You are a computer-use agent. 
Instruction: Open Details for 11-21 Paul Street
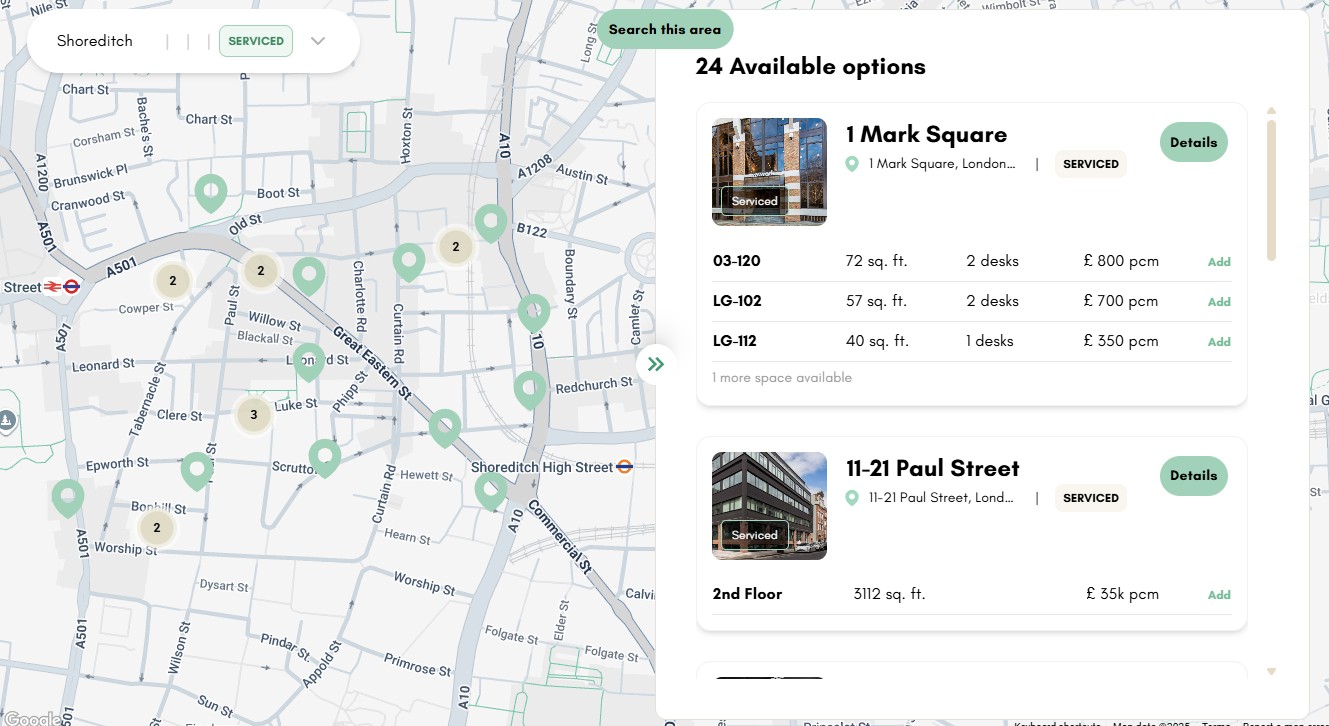pos(1194,475)
